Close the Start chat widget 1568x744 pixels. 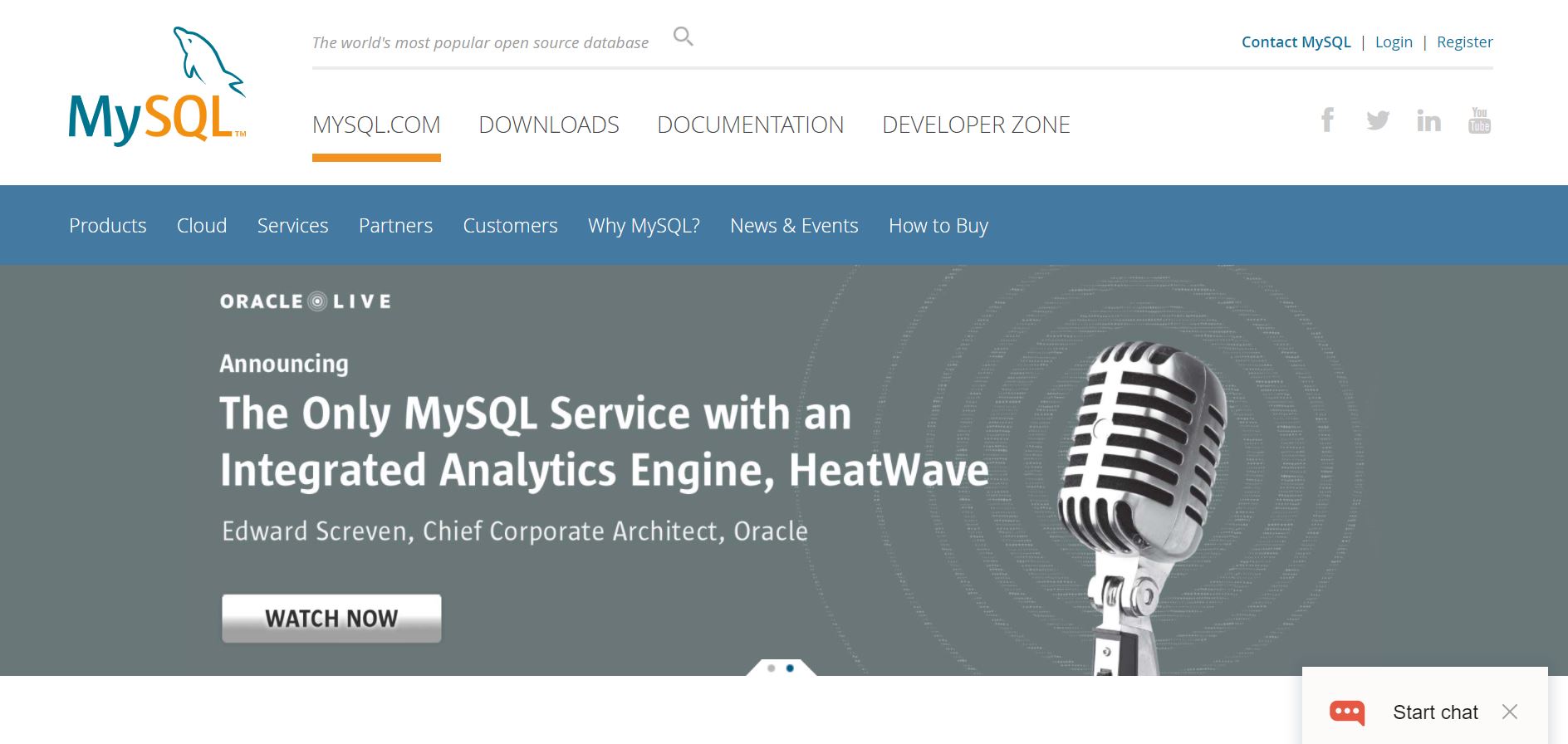click(1510, 712)
